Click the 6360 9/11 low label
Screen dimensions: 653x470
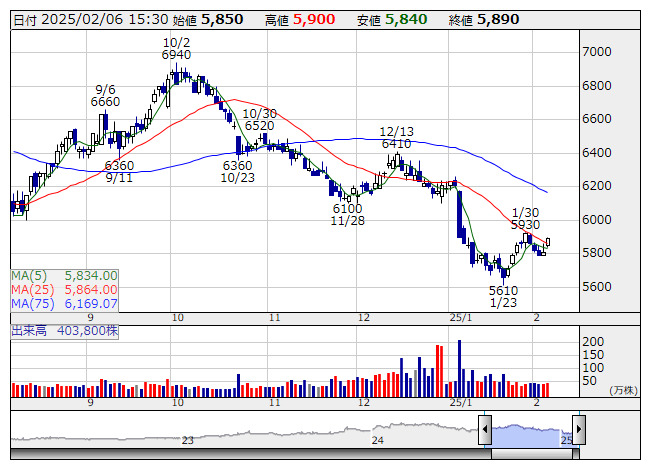coord(119,172)
